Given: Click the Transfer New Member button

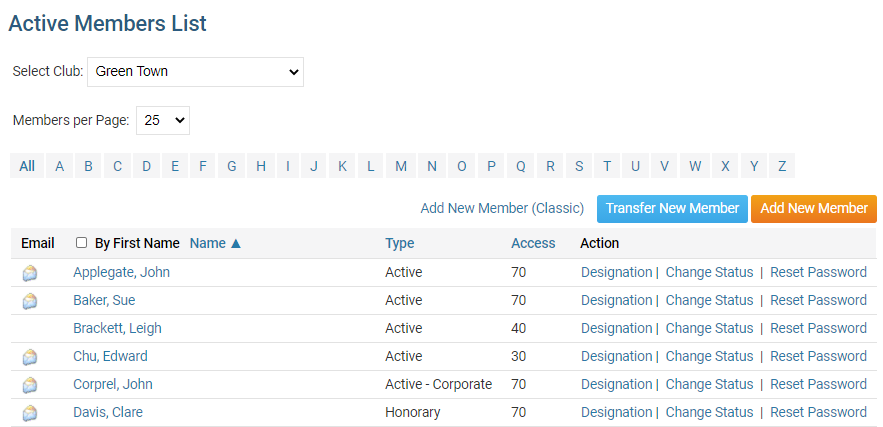Looking at the screenshot, I should click(672, 208).
